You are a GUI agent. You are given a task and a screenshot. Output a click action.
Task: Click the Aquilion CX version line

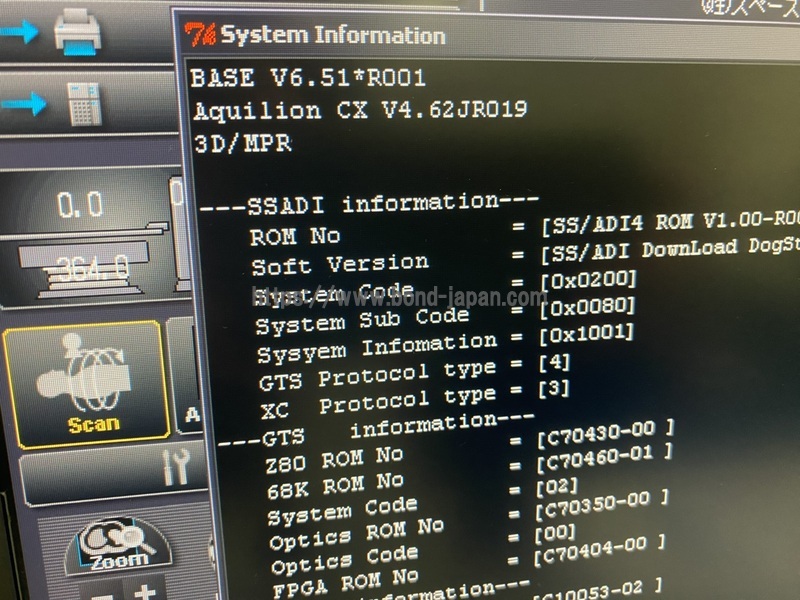coord(360,110)
